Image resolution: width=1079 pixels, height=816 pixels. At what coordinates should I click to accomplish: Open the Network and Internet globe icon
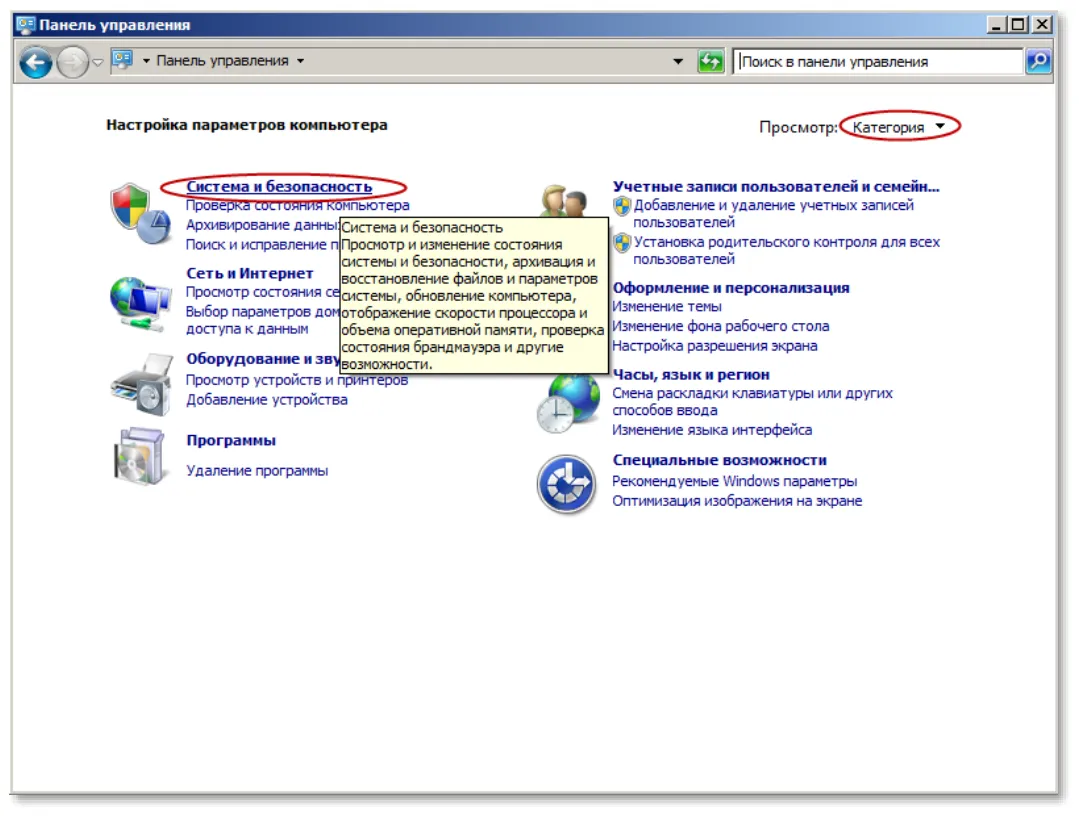(140, 303)
